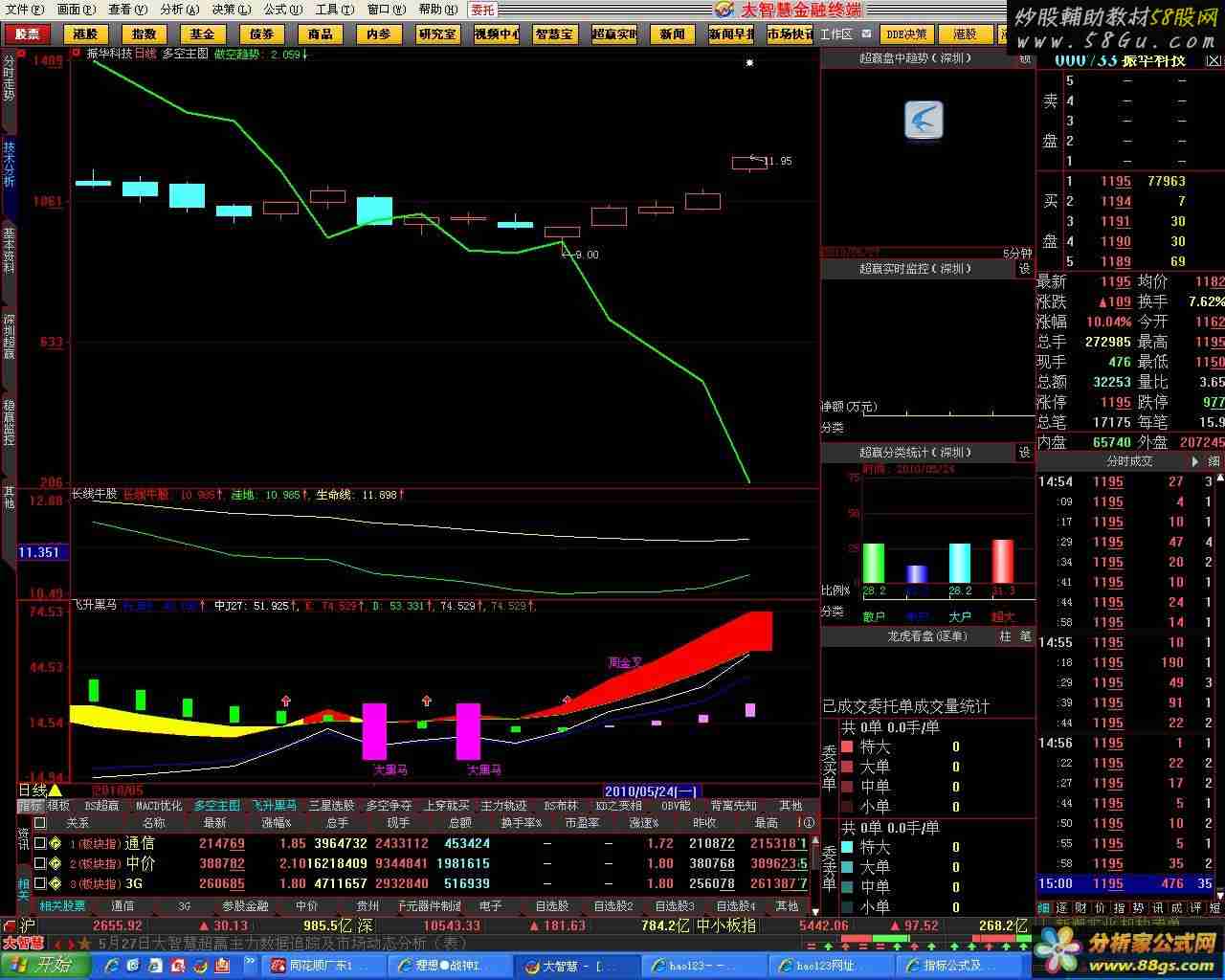The height and width of the screenshot is (980, 1225).
Task: Switch to 笔 view in 龙虎看盘
Action: [x=1025, y=635]
